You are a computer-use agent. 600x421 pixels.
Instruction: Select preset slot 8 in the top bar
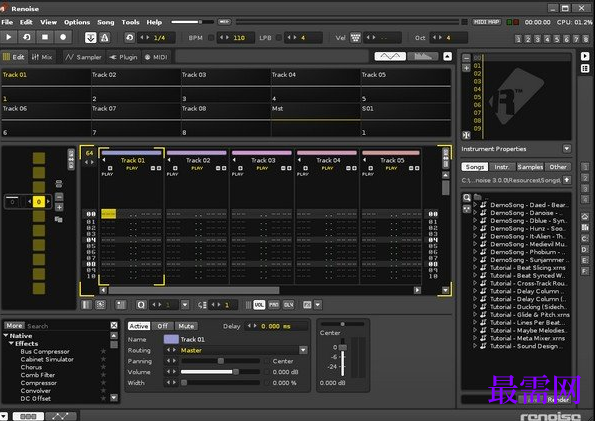(x=586, y=39)
